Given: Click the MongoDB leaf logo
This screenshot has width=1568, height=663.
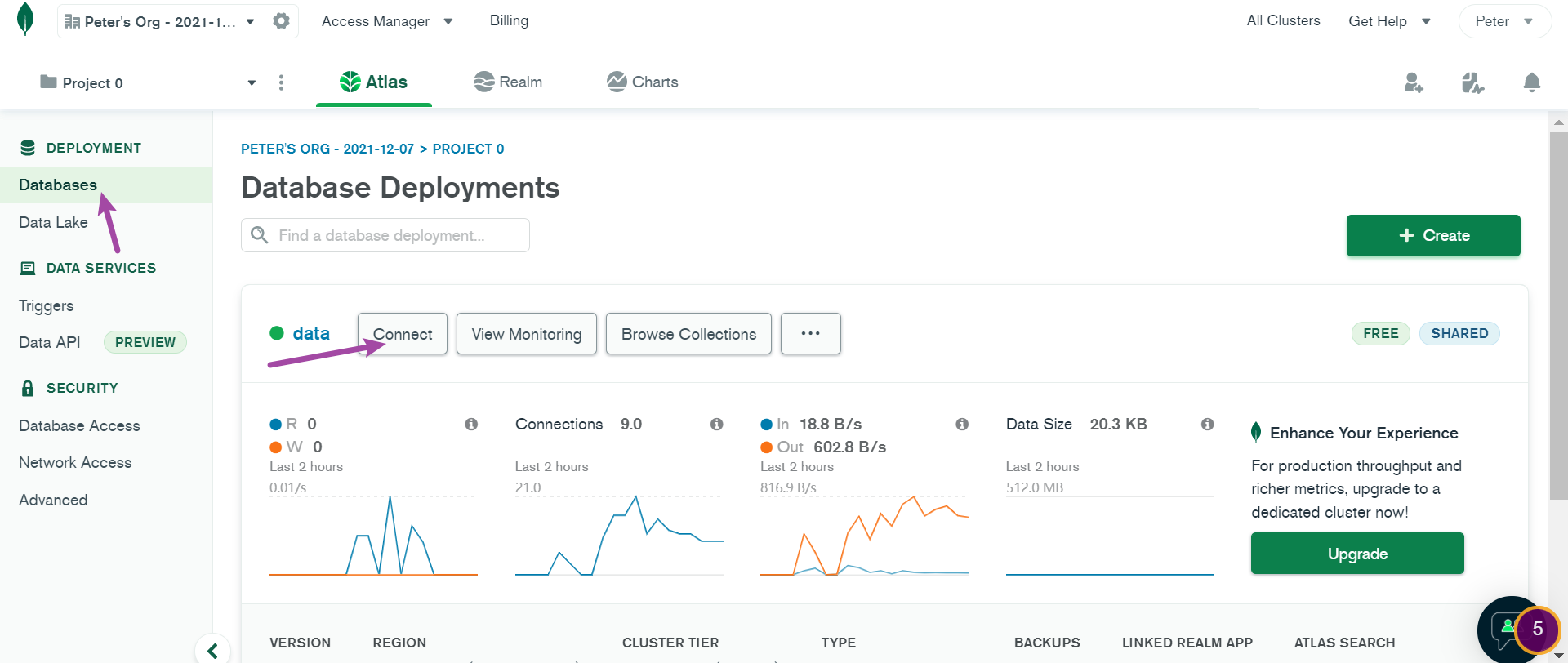Looking at the screenshot, I should [25, 20].
